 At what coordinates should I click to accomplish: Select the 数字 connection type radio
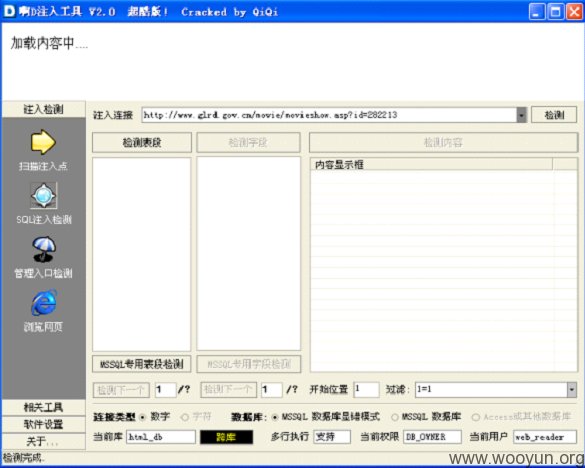click(142, 417)
